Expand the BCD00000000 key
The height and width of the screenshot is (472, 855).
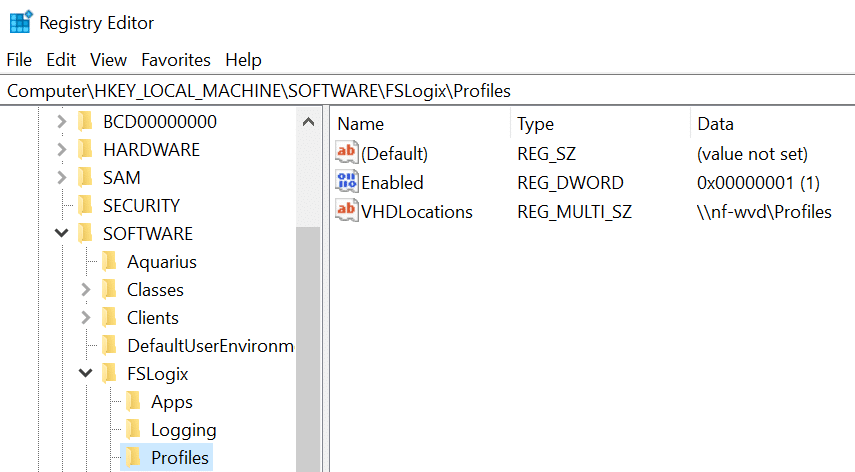(x=62, y=122)
